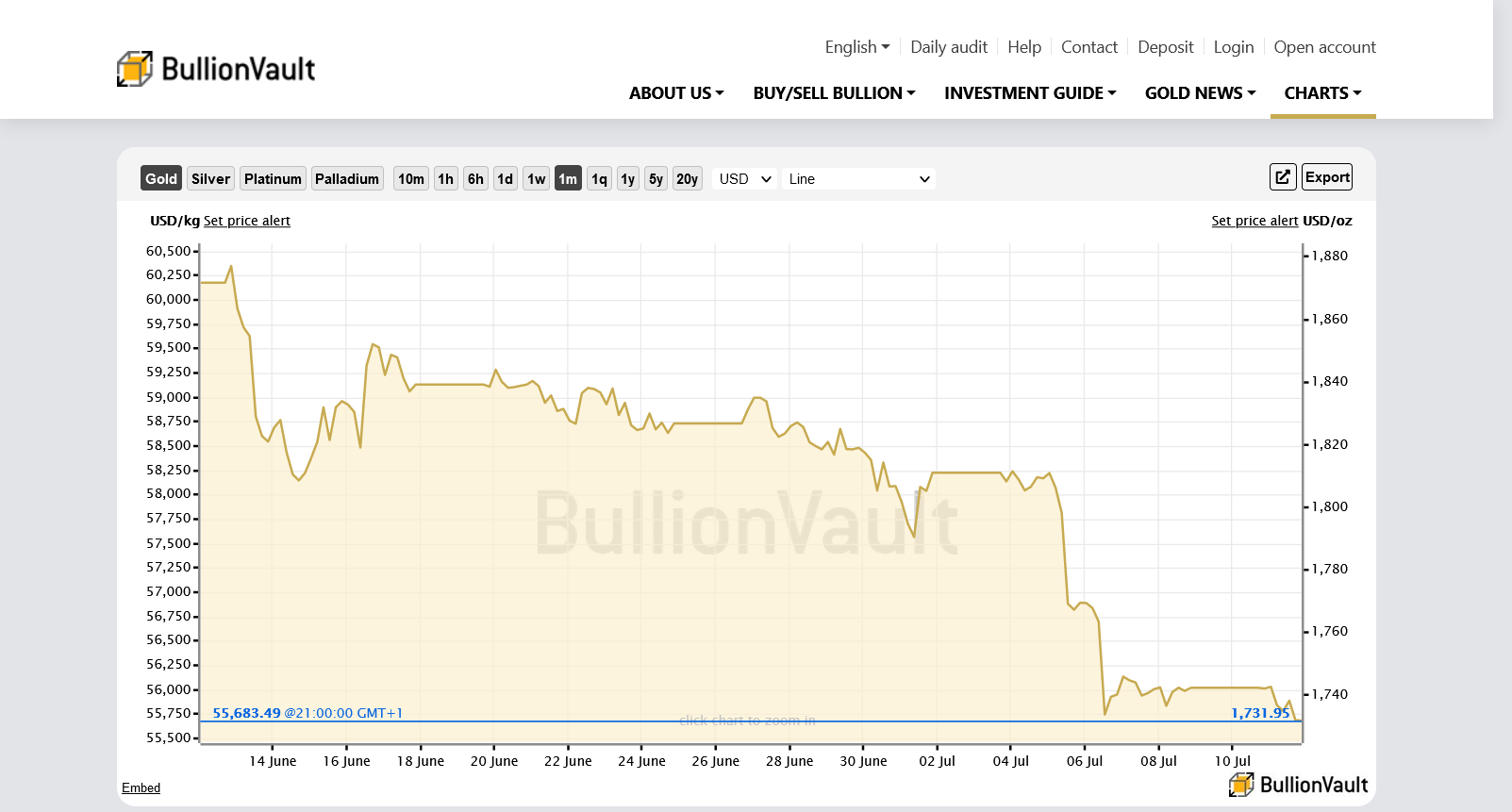
Task: Switch chart to Palladium
Action: [347, 178]
